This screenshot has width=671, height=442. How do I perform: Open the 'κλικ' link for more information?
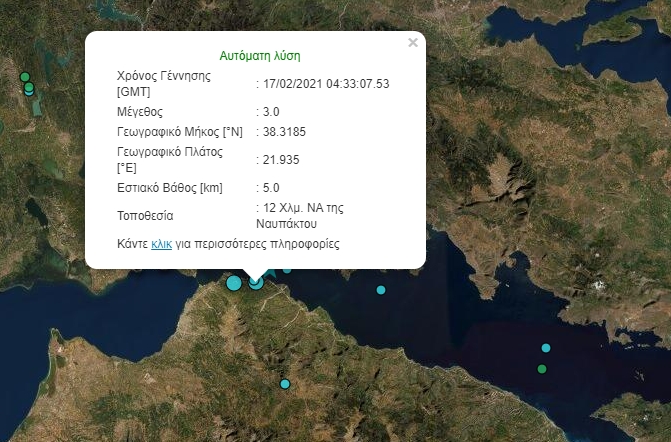pyautogui.click(x=161, y=244)
